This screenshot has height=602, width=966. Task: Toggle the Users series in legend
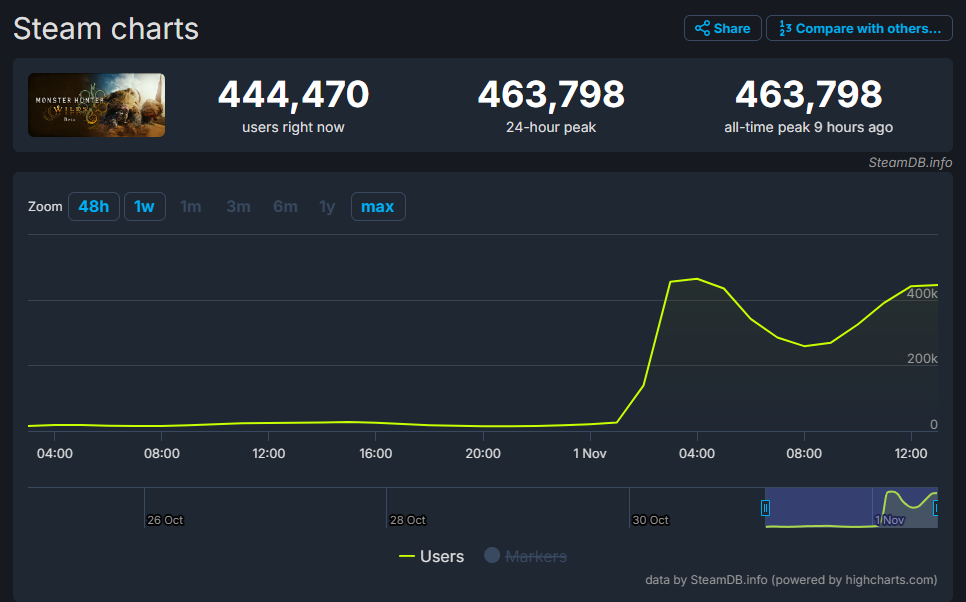pos(431,556)
